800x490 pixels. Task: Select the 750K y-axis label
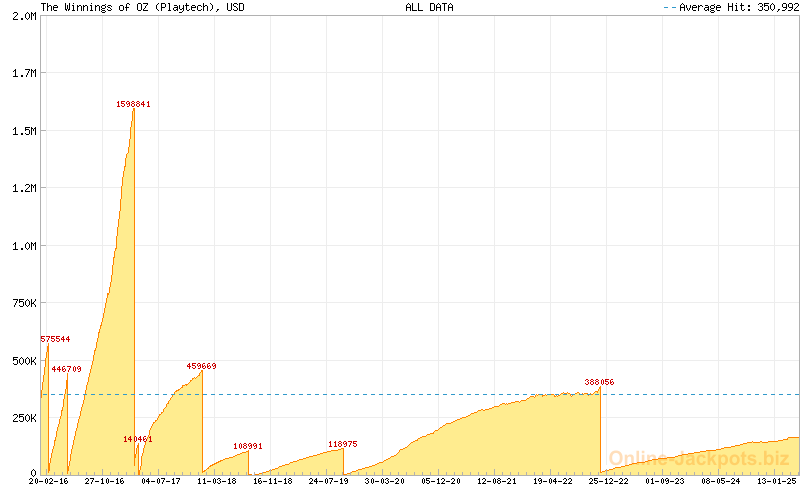(x=22, y=303)
